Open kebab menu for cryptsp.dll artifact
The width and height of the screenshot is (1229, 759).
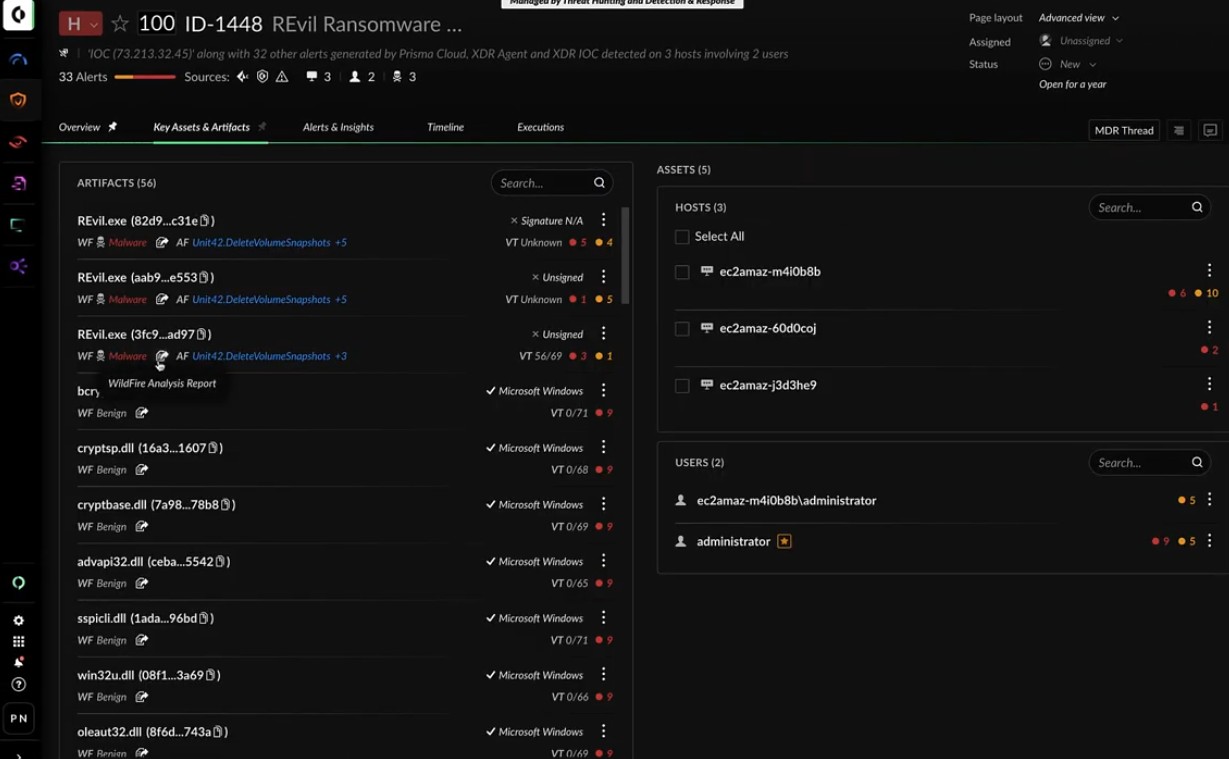[603, 447]
